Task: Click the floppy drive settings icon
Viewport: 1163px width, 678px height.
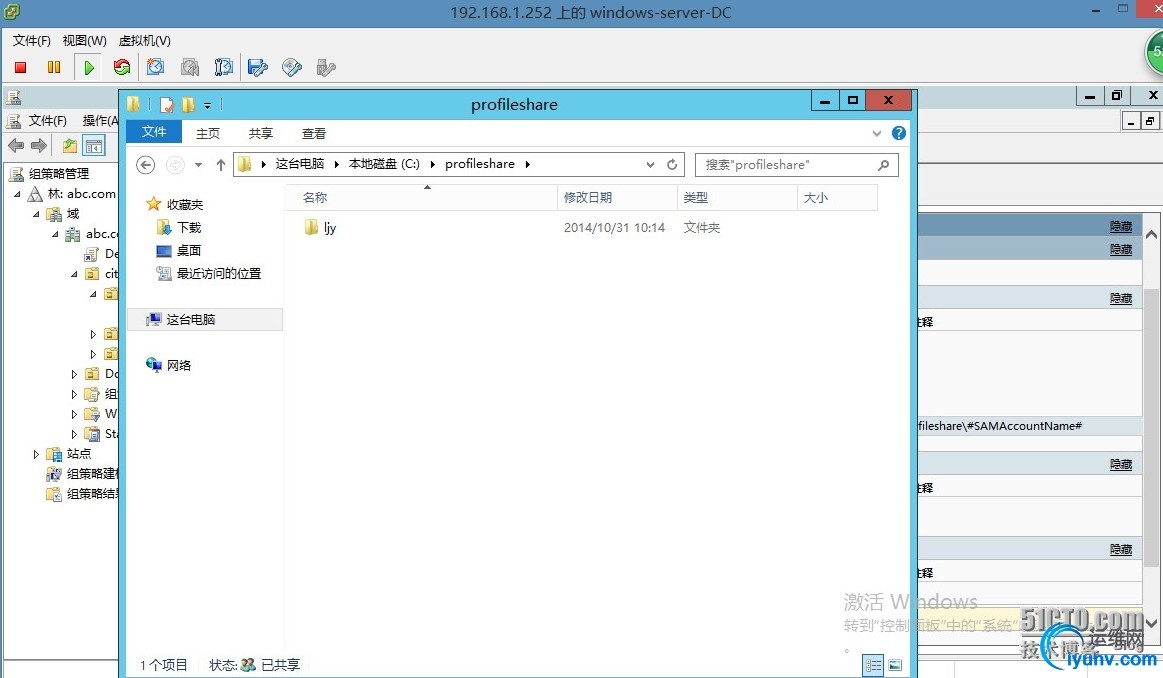Action: (x=257, y=68)
